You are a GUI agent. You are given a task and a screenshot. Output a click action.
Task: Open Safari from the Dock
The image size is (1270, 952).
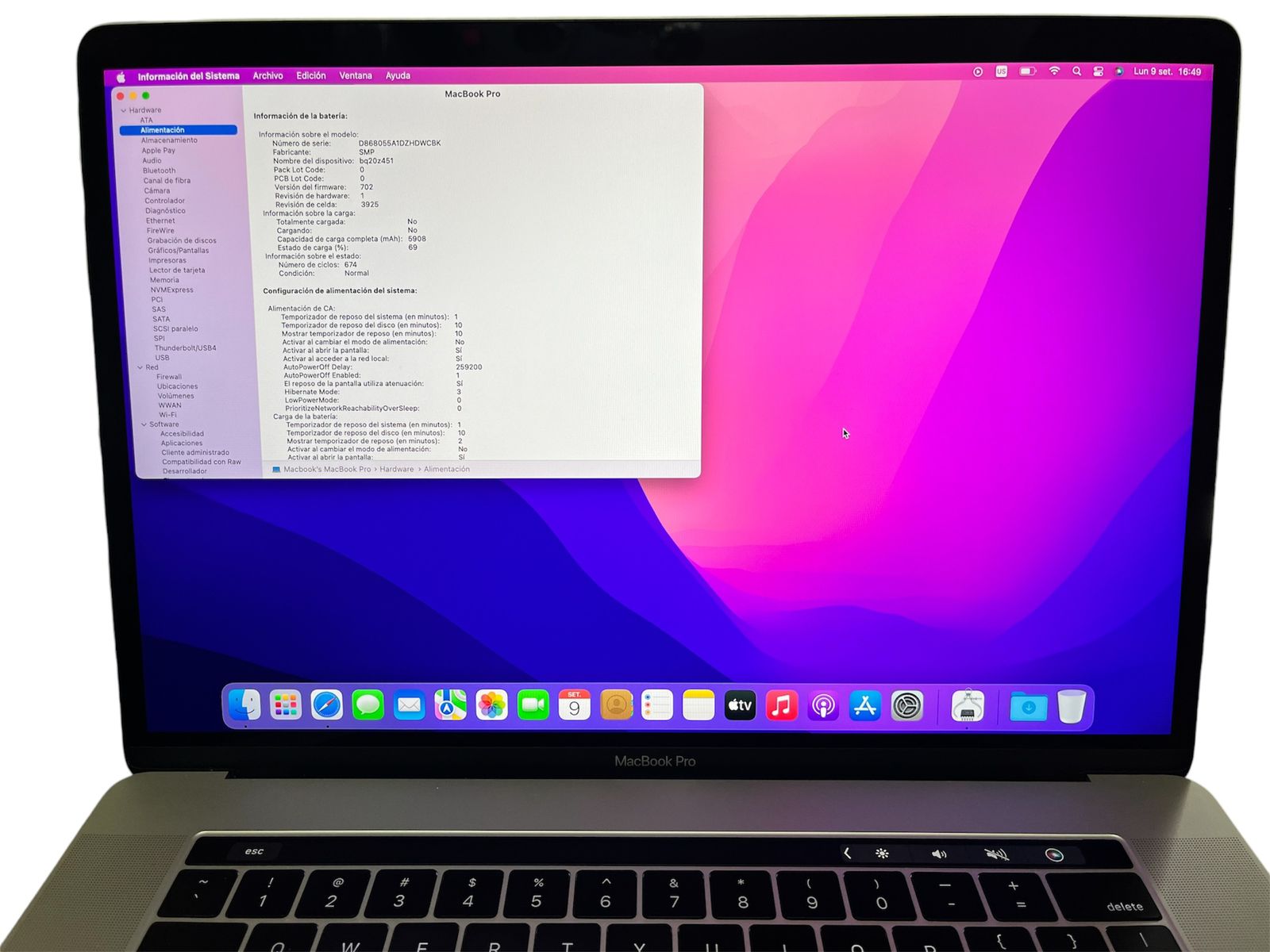[x=326, y=705]
